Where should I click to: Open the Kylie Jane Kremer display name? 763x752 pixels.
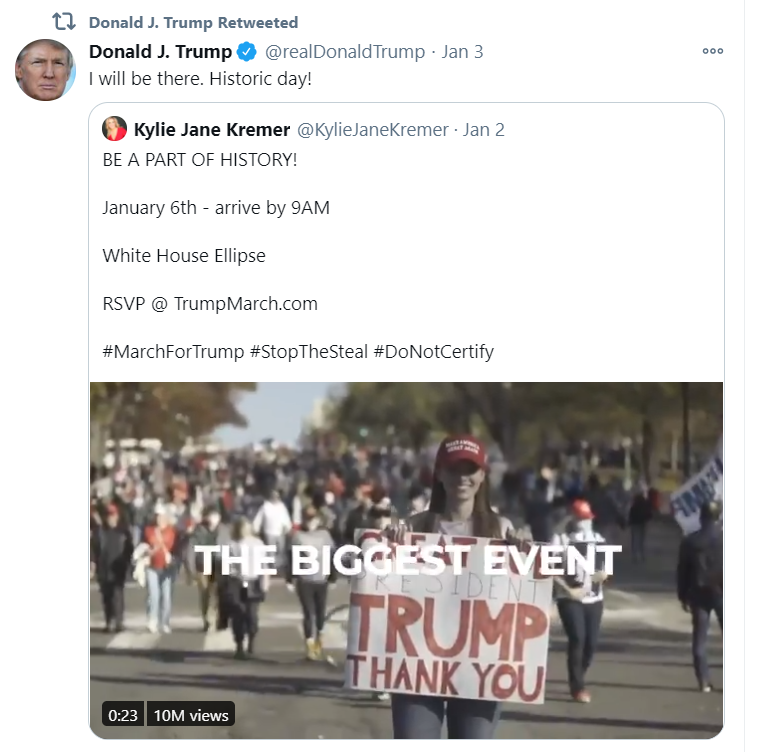point(212,129)
